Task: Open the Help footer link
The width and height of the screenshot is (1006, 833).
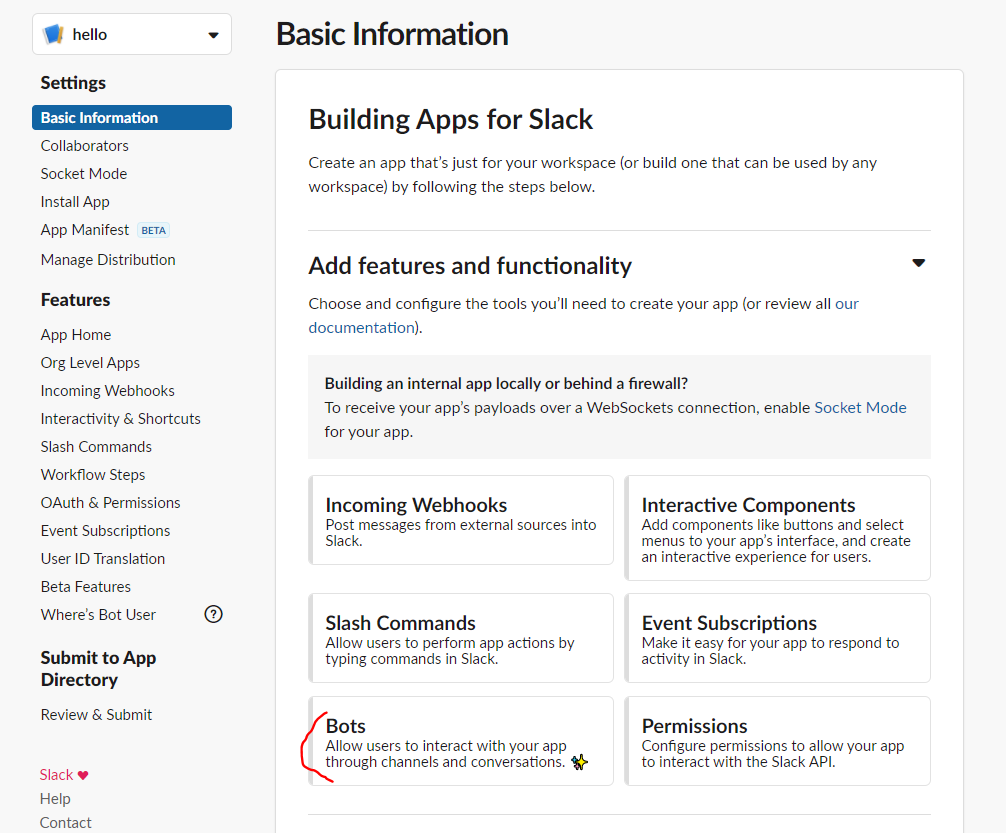Action: tap(55, 799)
